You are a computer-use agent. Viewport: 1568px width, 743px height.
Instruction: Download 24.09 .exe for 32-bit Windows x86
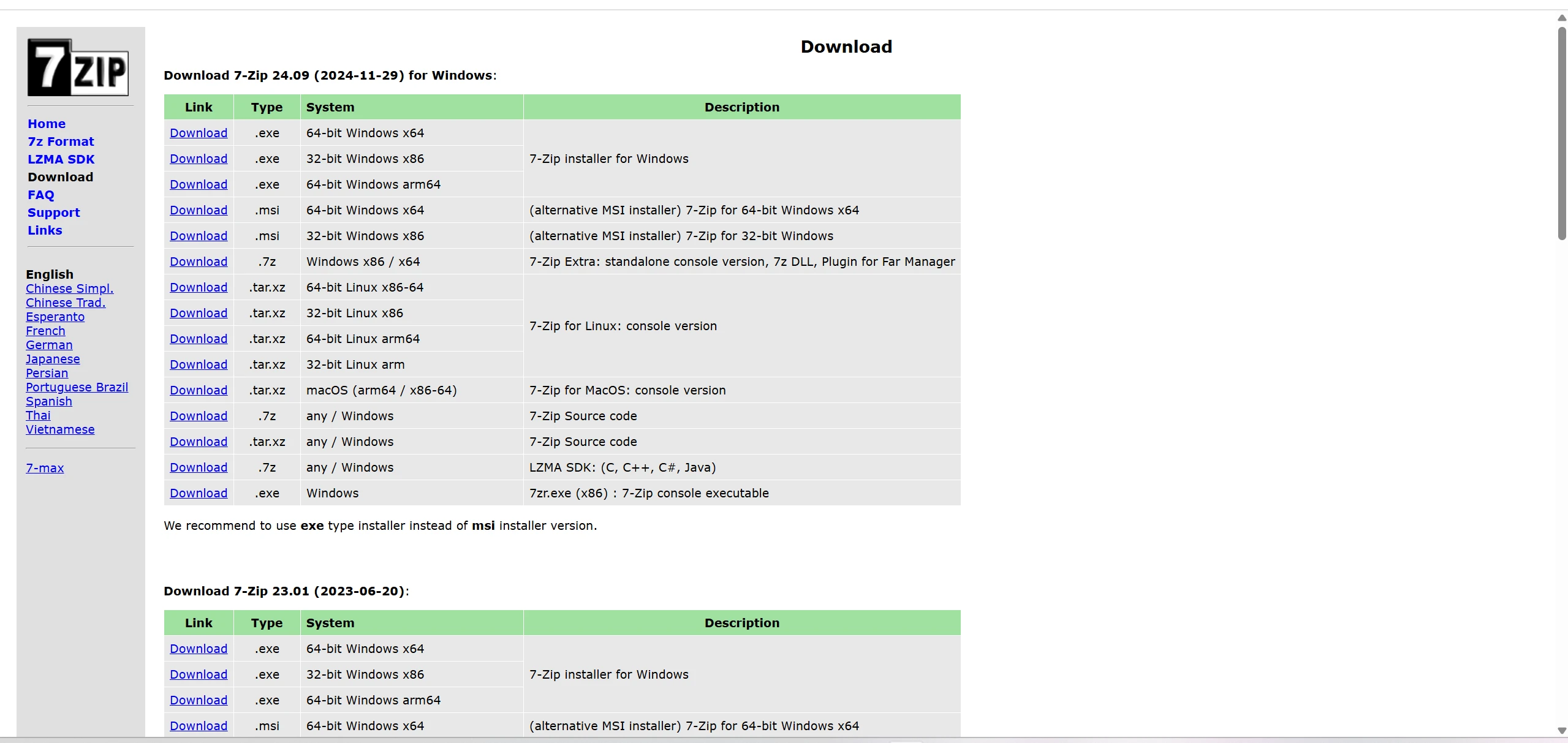199,159
